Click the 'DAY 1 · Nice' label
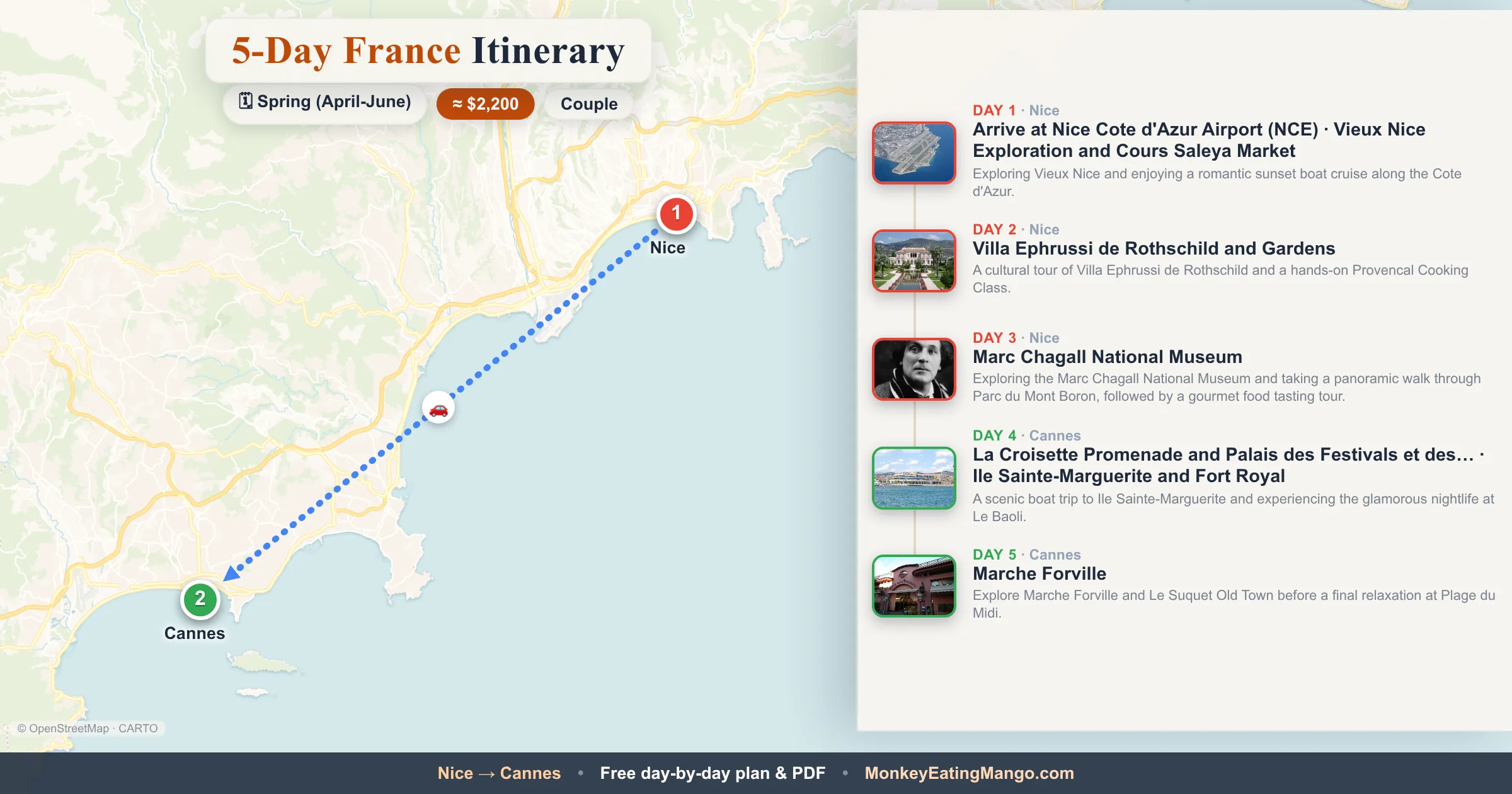Viewport: 1512px width, 794px height. 1016,110
